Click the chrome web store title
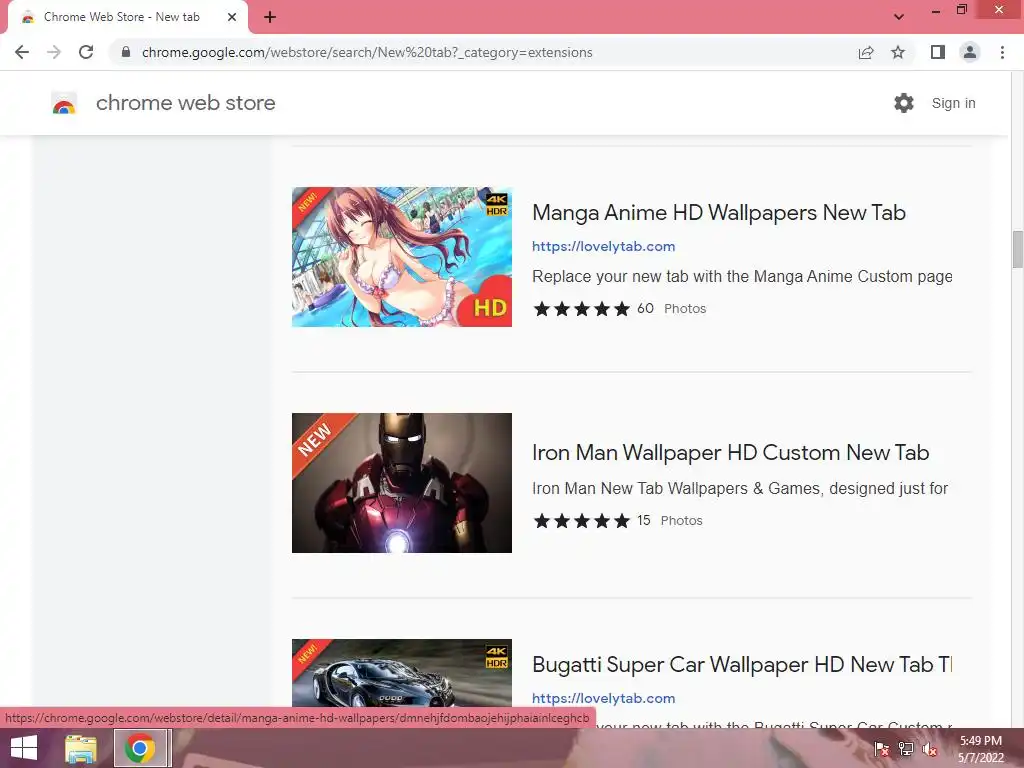Viewport: 1024px width, 768px height. pyautogui.click(x=185, y=103)
